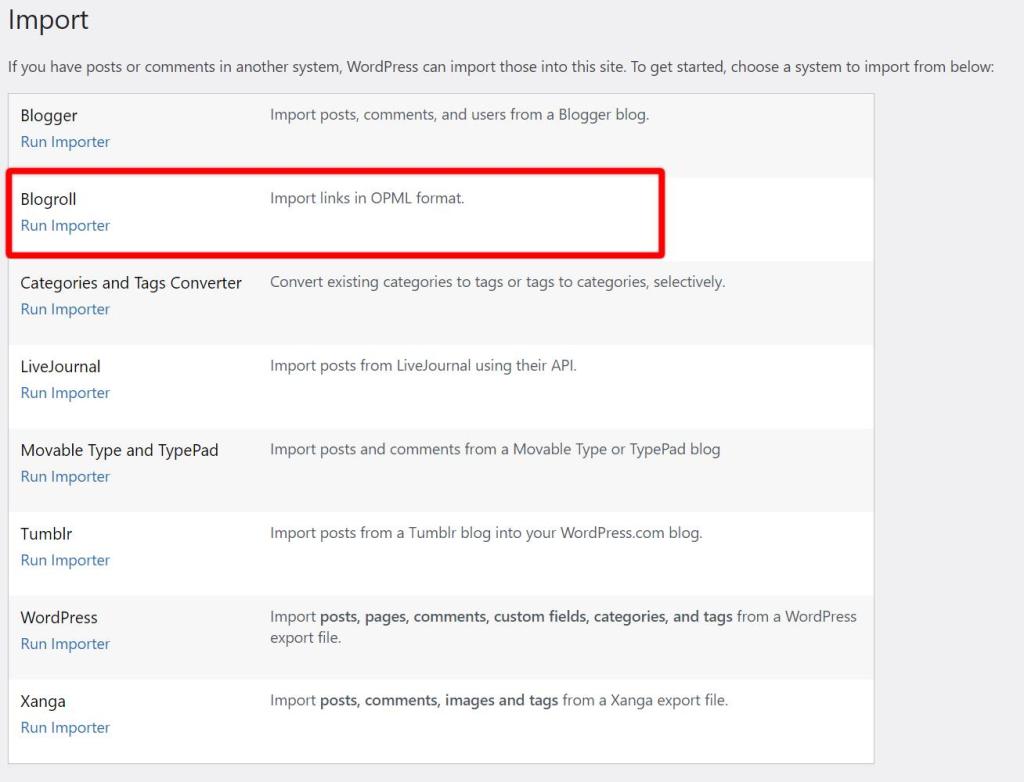The width and height of the screenshot is (1024, 782).
Task: Run Importer for Movable Type and TypePad
Action: 65,476
